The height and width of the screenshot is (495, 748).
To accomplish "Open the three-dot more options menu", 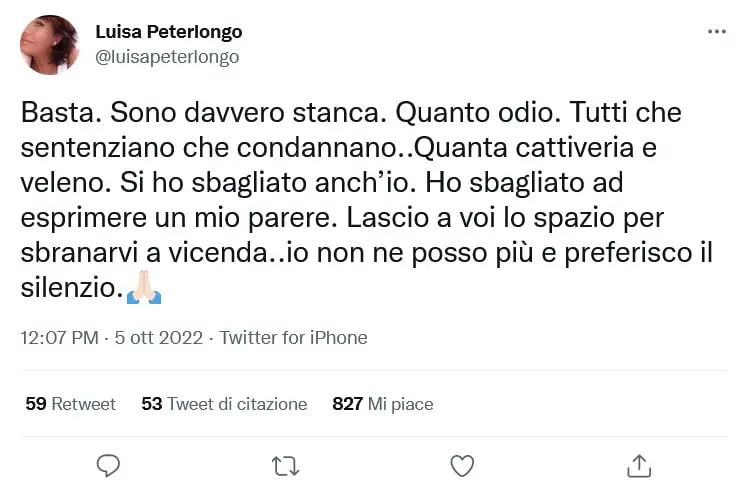I will coord(716,32).
